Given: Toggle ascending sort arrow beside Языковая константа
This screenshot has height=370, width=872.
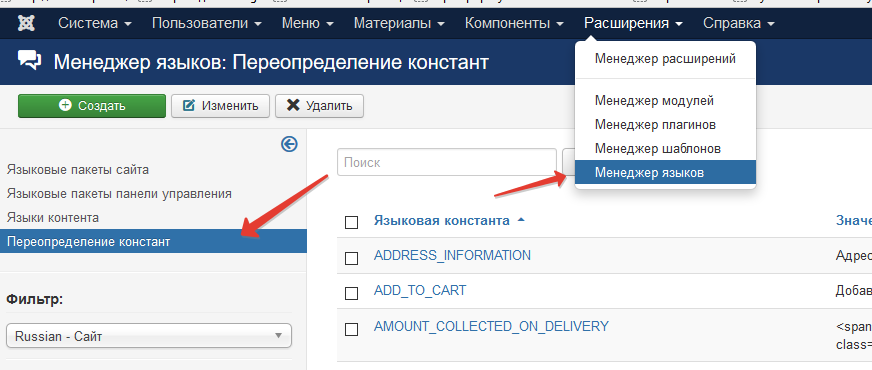Looking at the screenshot, I should pos(521,220).
